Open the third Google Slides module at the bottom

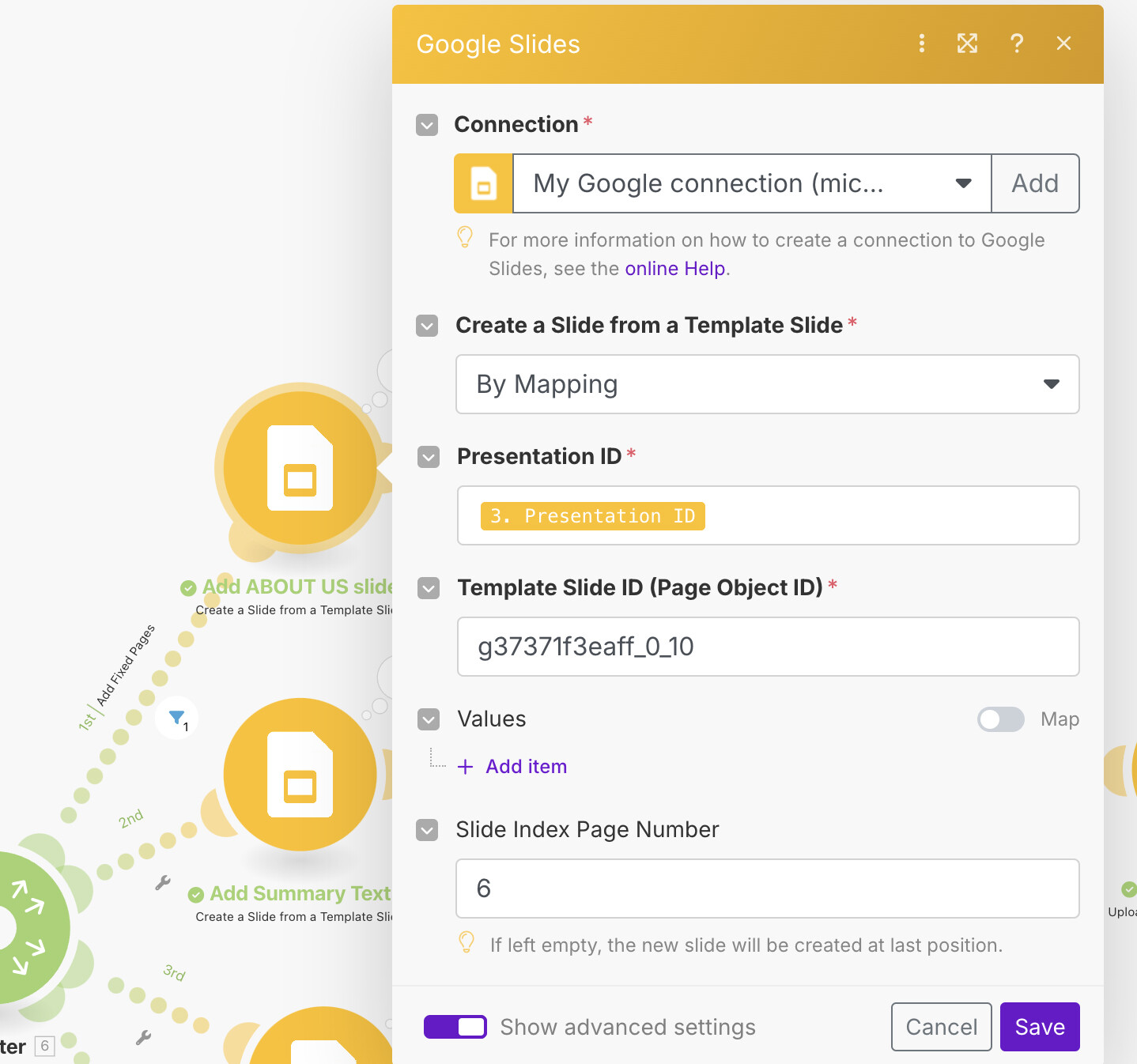(321, 1037)
